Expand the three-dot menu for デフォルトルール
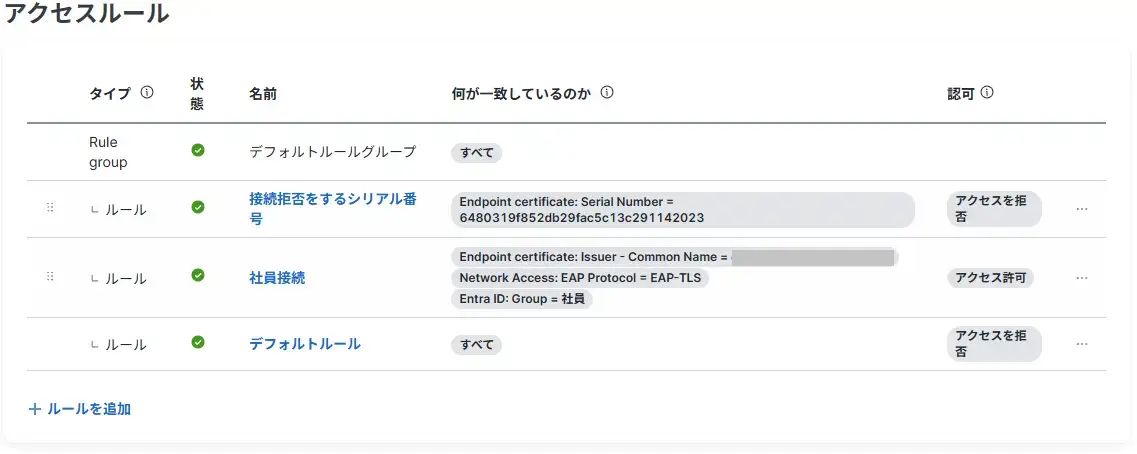The image size is (1137, 454). [1082, 344]
